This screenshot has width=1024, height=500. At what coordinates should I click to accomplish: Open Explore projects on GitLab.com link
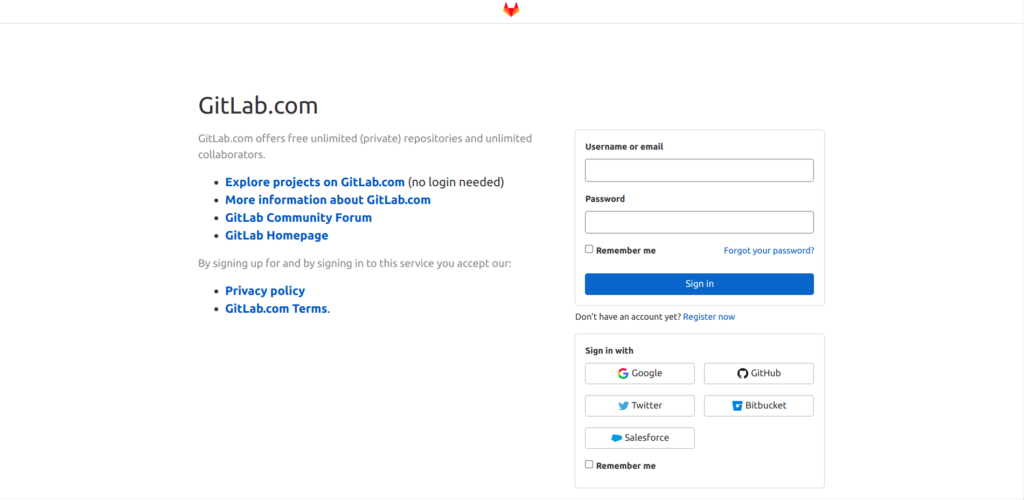(315, 182)
